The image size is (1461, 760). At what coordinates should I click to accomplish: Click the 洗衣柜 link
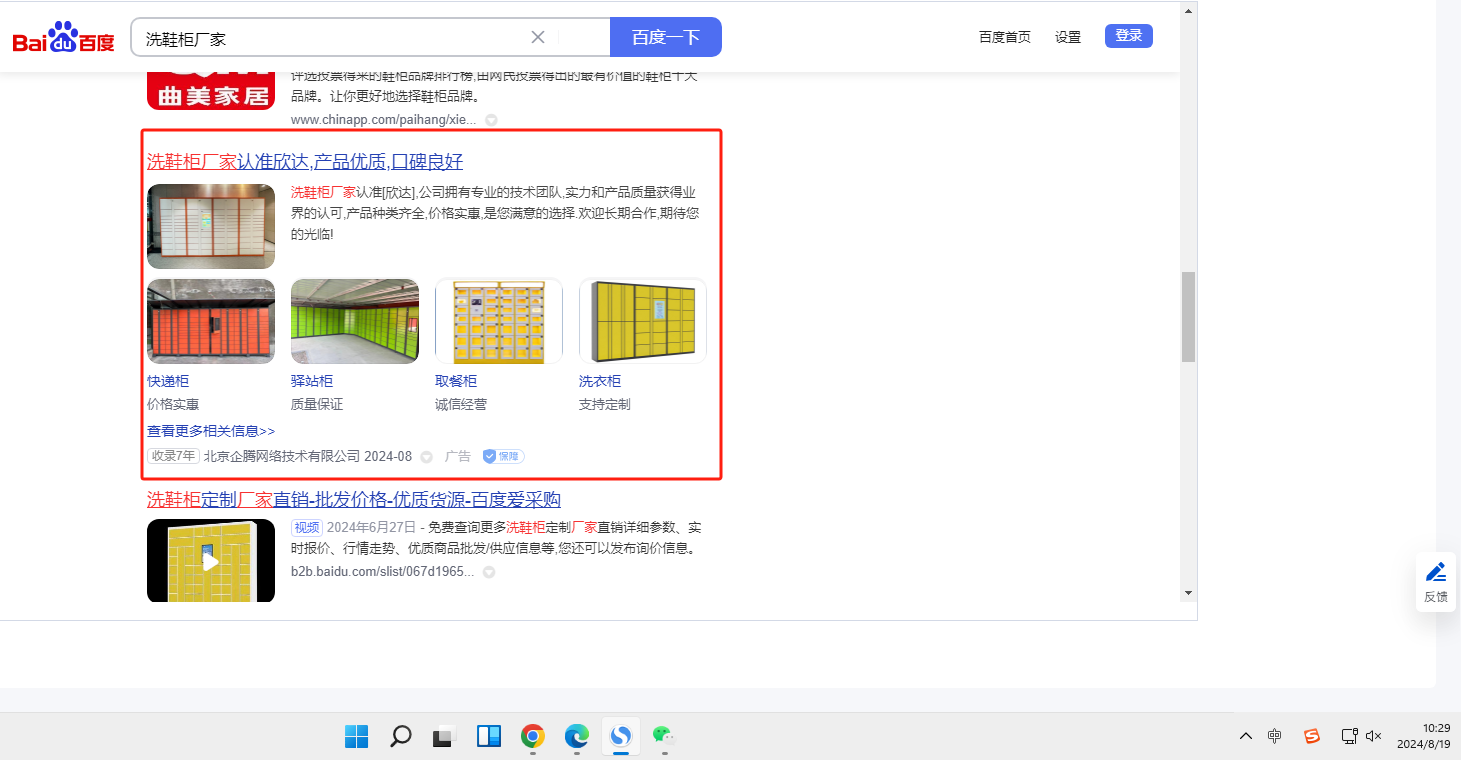click(x=600, y=381)
